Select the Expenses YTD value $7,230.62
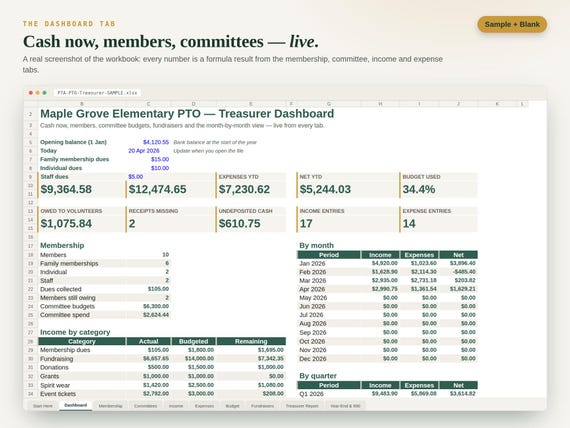This screenshot has width=570, height=428. (244, 189)
